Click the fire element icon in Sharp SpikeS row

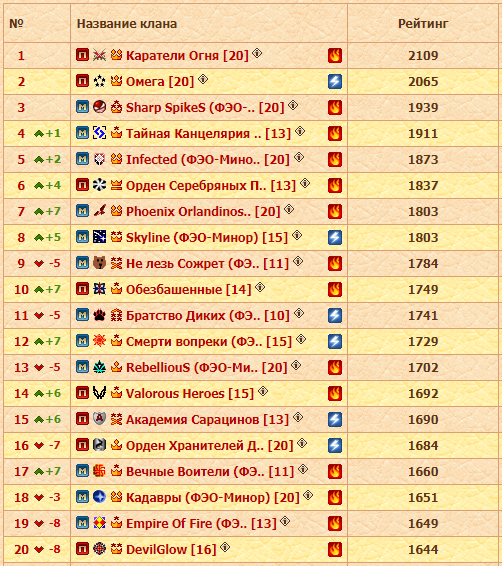pos(335,108)
